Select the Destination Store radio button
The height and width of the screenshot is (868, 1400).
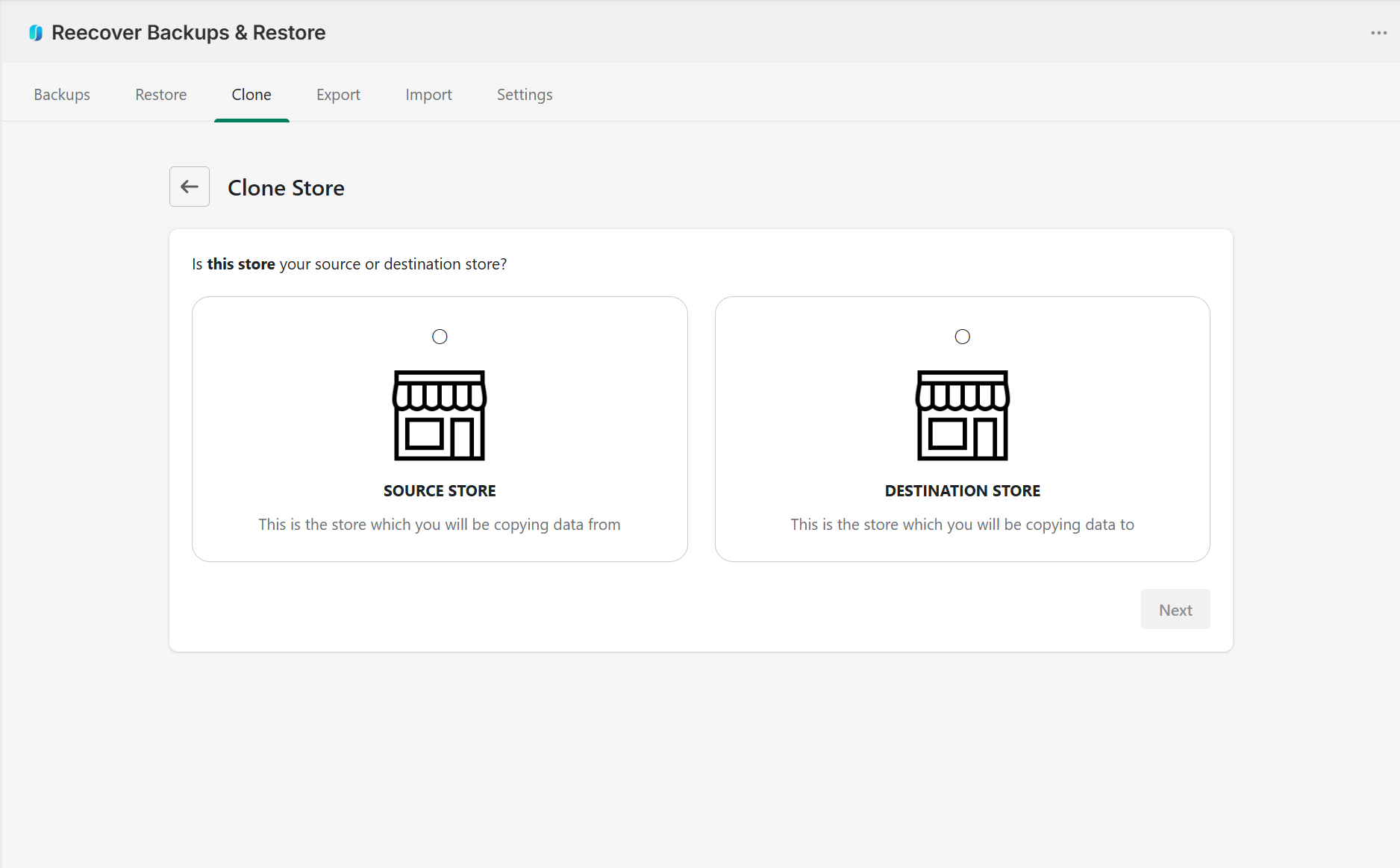(x=963, y=337)
